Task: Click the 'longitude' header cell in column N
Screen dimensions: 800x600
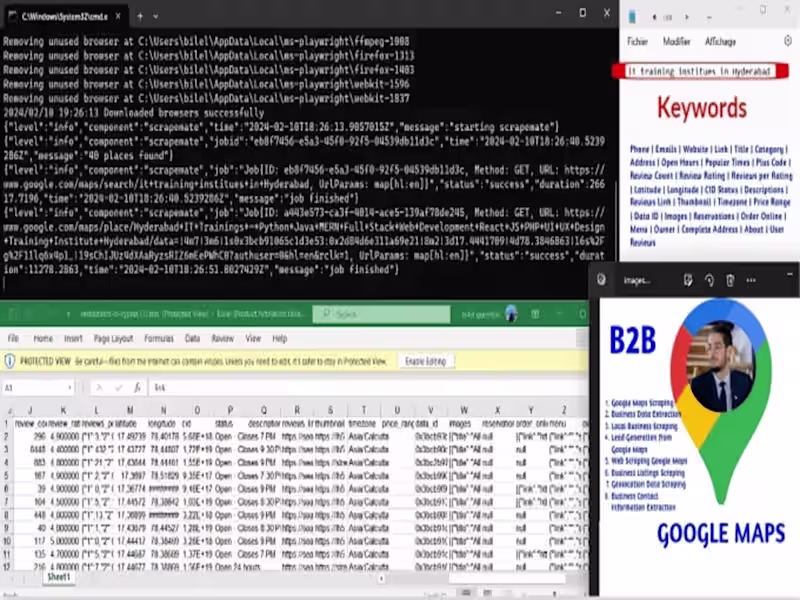Action: pyautogui.click(x=163, y=423)
